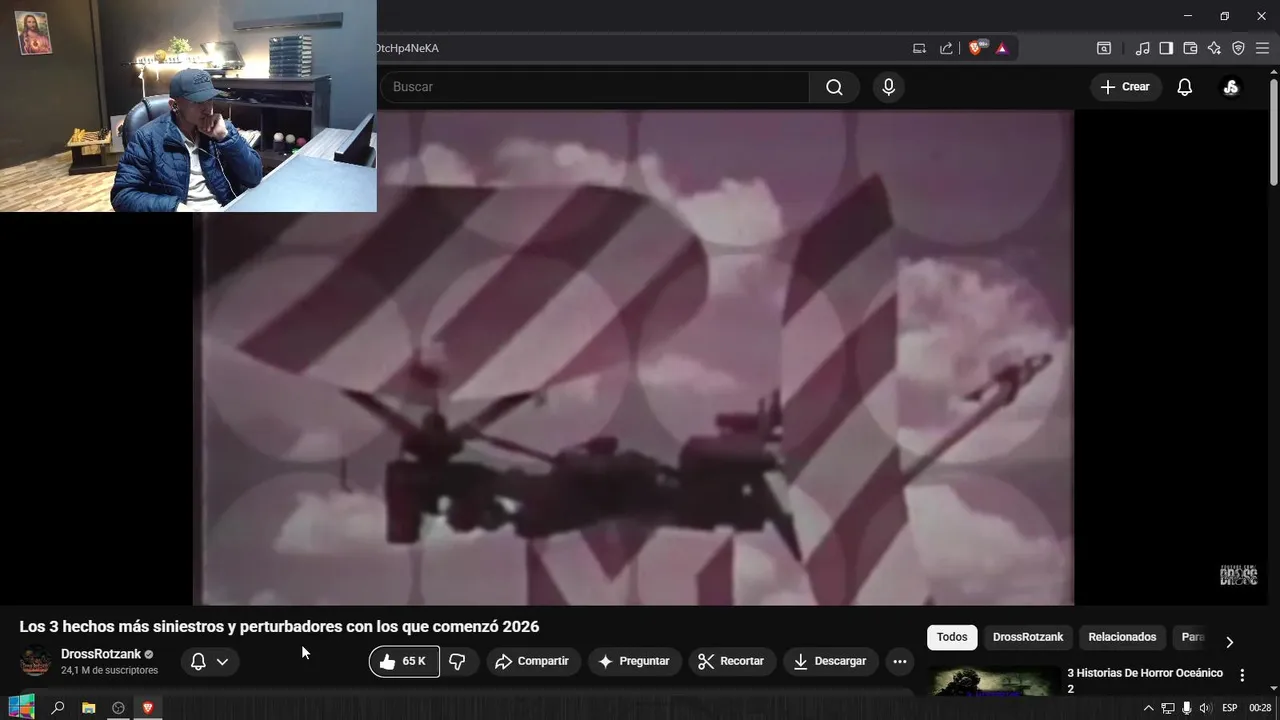This screenshot has height=720, width=1280.
Task: Open tab search icon in browser toolbar
Action: 1104,48
